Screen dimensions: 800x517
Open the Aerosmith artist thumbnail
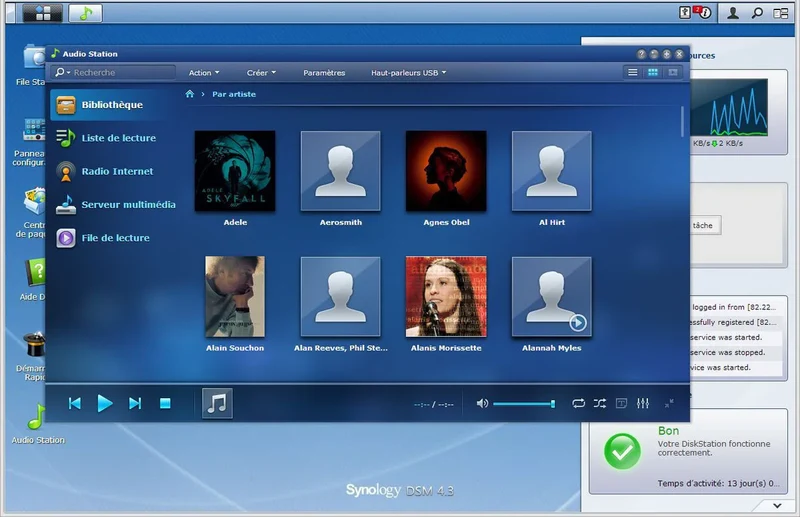click(340, 170)
